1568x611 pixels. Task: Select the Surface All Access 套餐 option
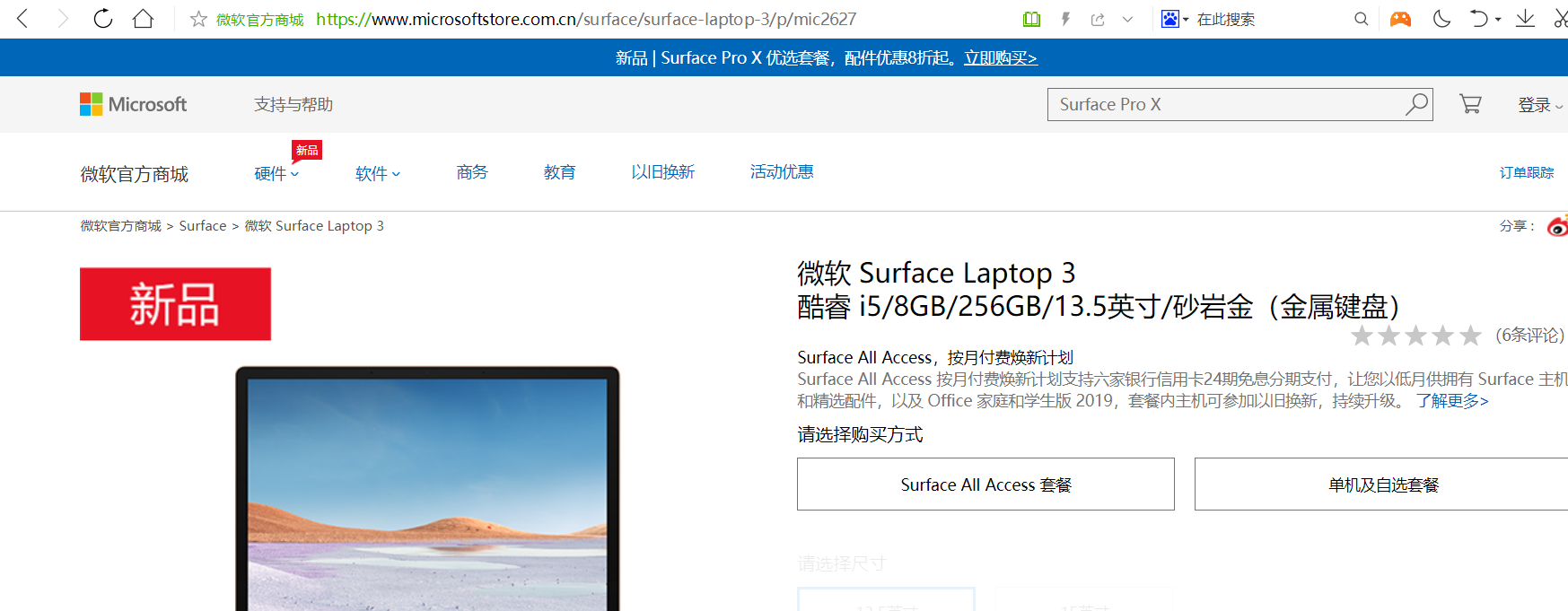pyautogui.click(x=985, y=484)
